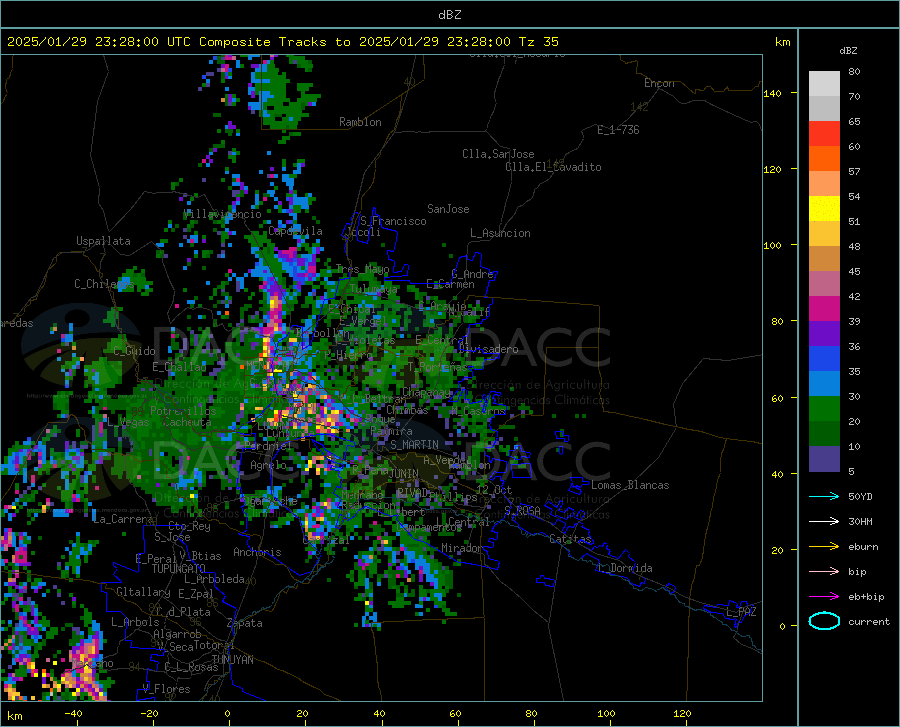Click the 'JUNIN' map label

(404, 474)
